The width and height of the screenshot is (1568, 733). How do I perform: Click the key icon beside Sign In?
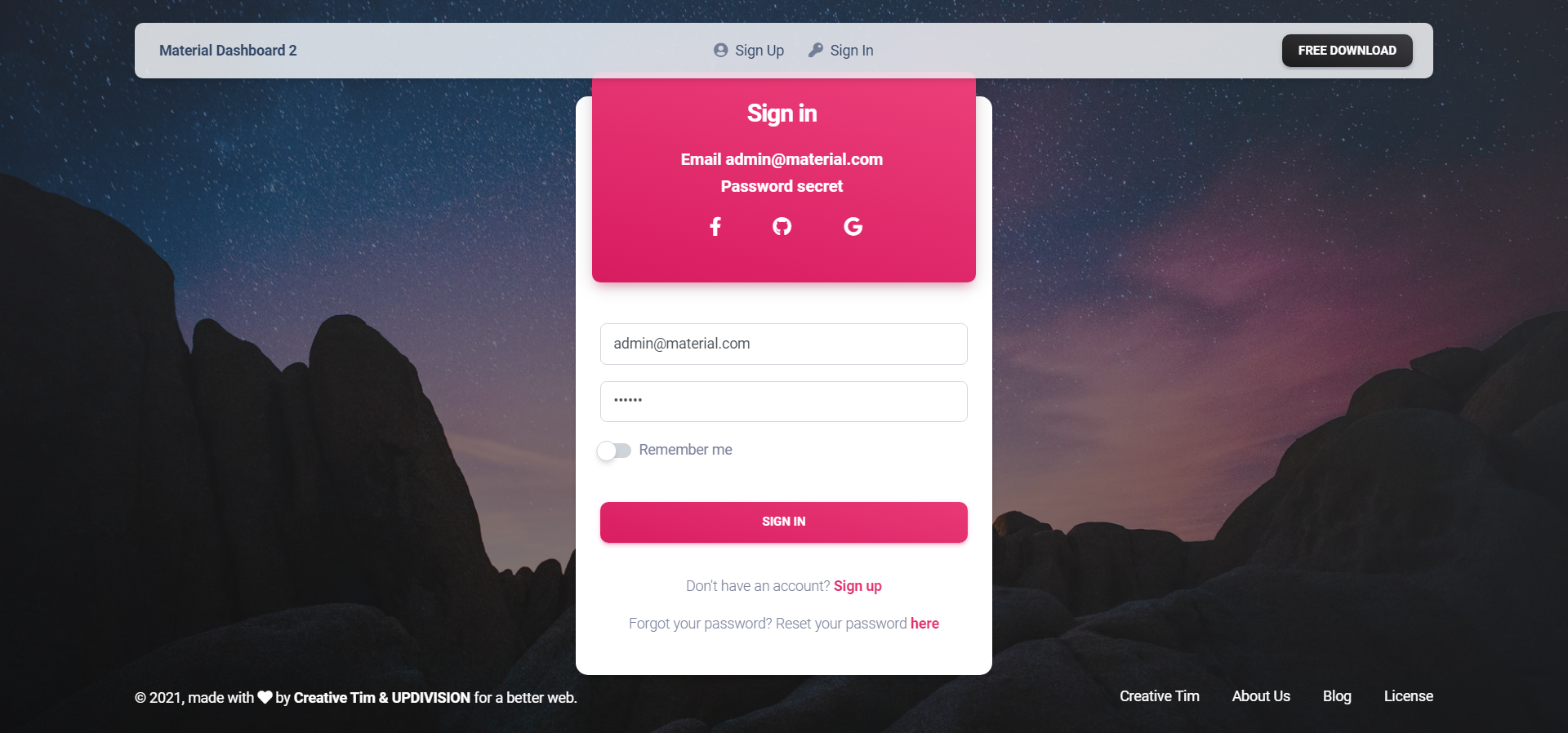tap(815, 50)
